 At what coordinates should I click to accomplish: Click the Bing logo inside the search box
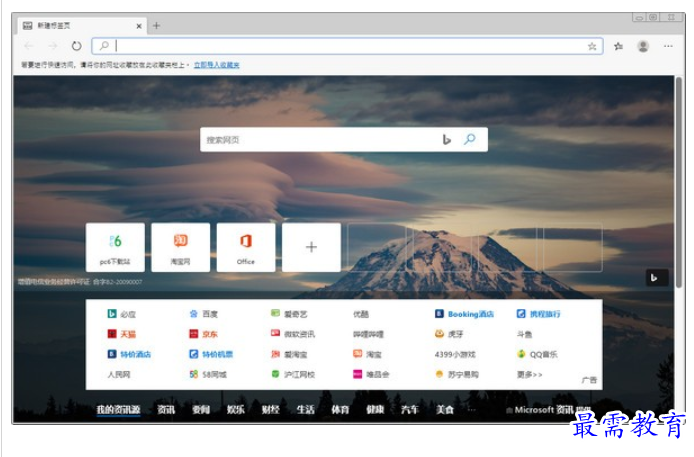(x=447, y=140)
